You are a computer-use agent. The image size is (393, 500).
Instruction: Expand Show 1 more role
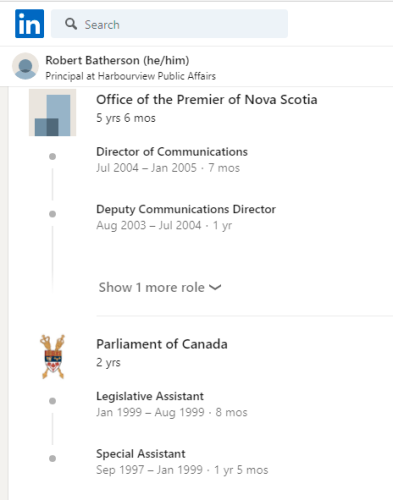pos(160,287)
